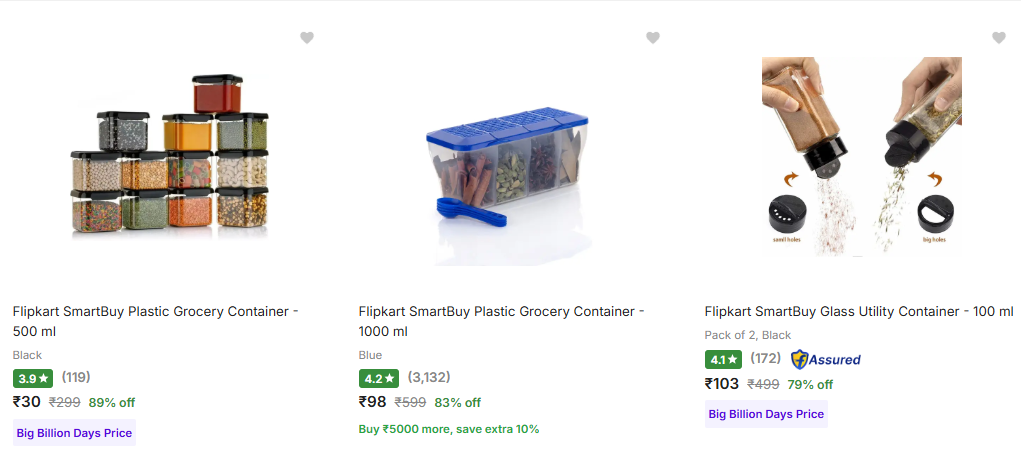The width and height of the screenshot is (1021, 456).
Task: Click the 3.9 star rating badge
Action: pos(33,379)
